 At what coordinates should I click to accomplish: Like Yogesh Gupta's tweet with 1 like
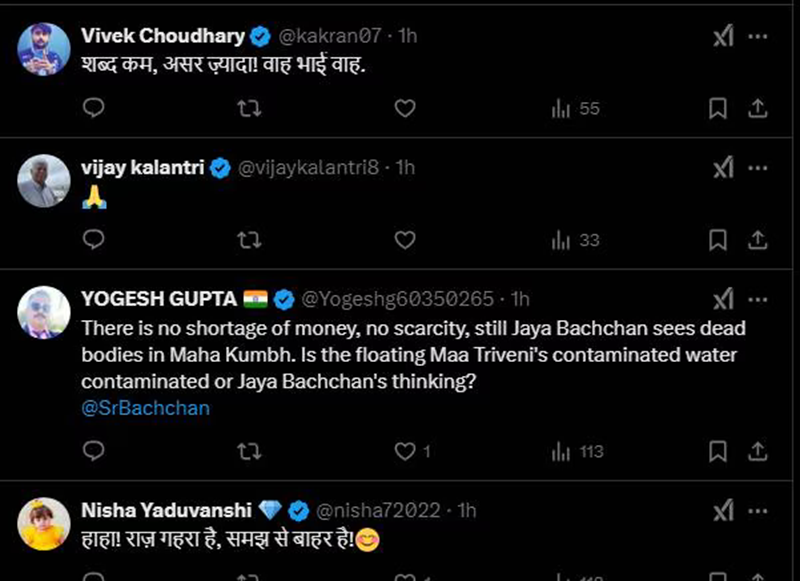point(404,452)
